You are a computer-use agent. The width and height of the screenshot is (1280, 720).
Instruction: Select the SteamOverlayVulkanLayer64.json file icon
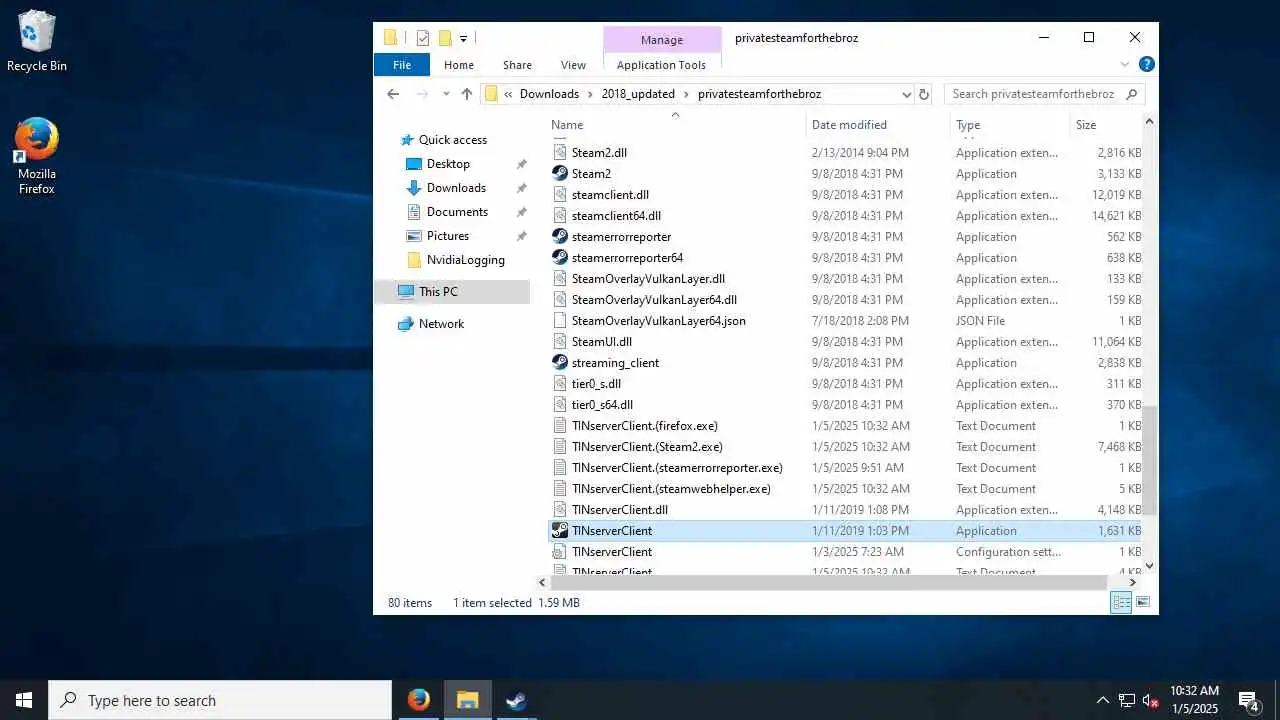(x=560, y=321)
